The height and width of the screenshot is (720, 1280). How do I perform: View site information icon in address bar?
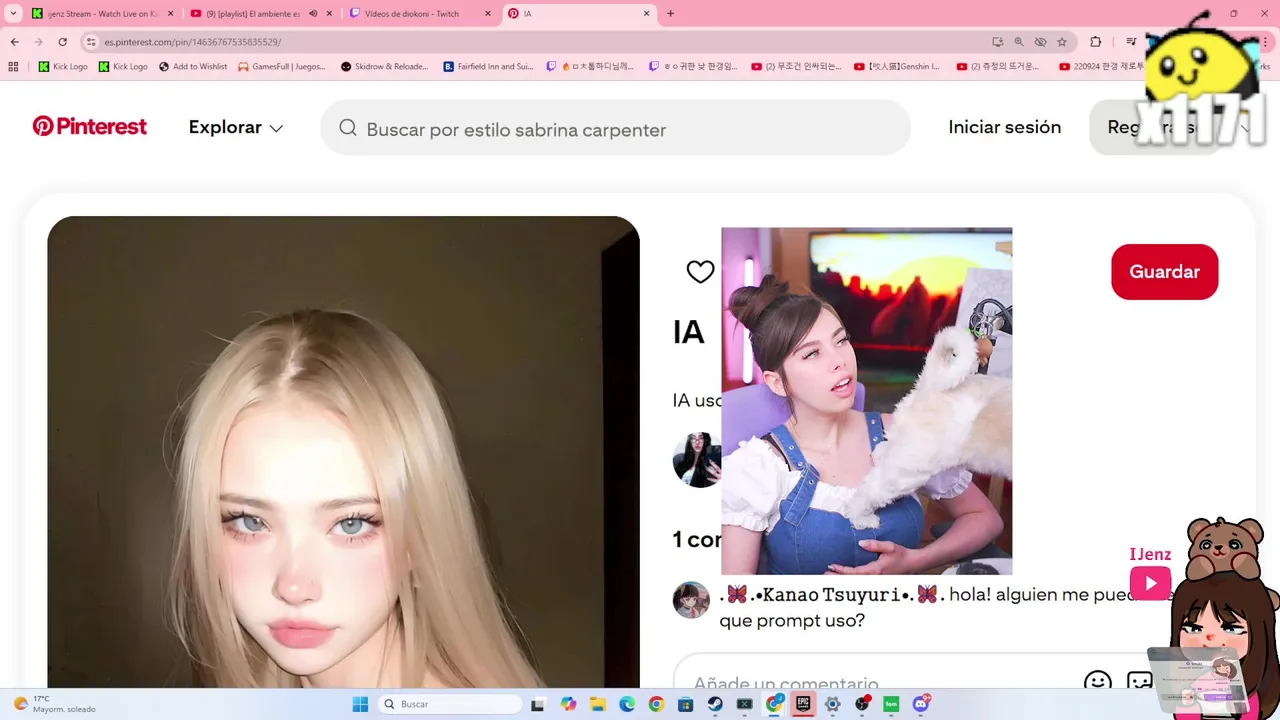[91, 42]
